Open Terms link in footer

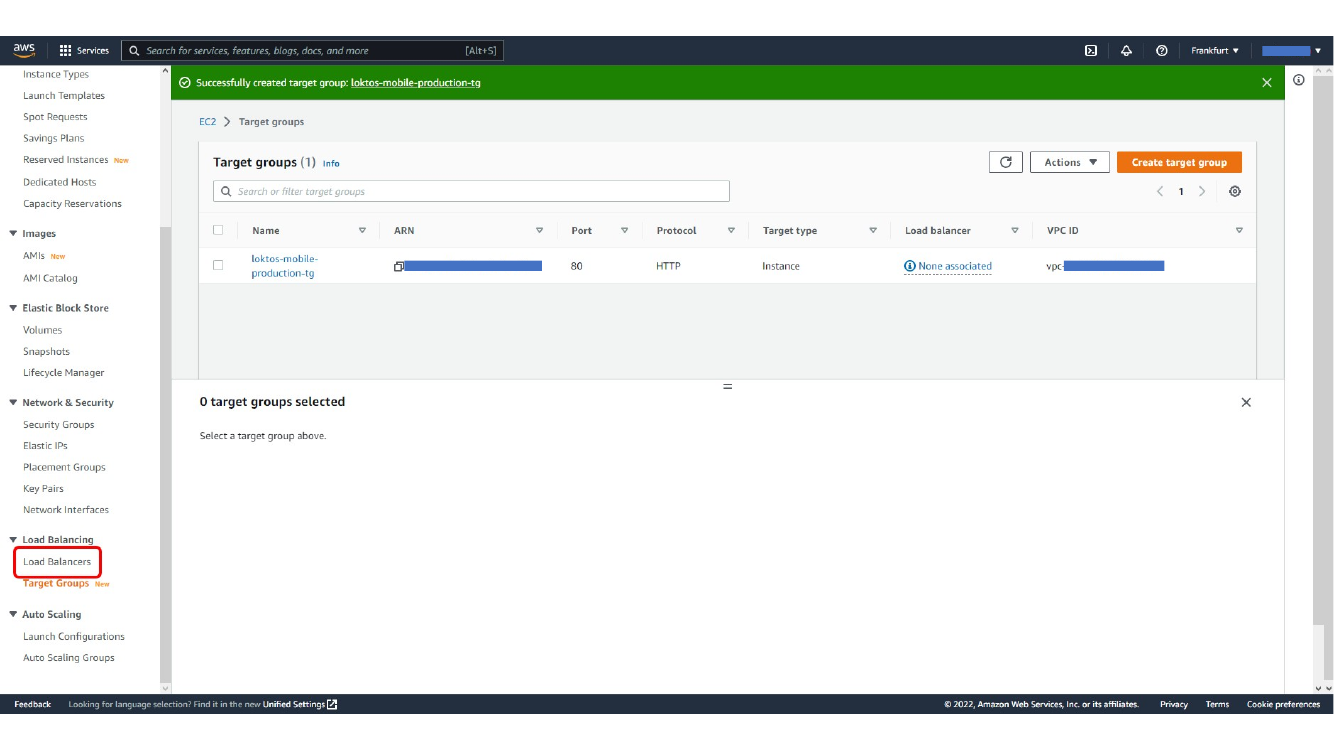pyautogui.click(x=1217, y=705)
